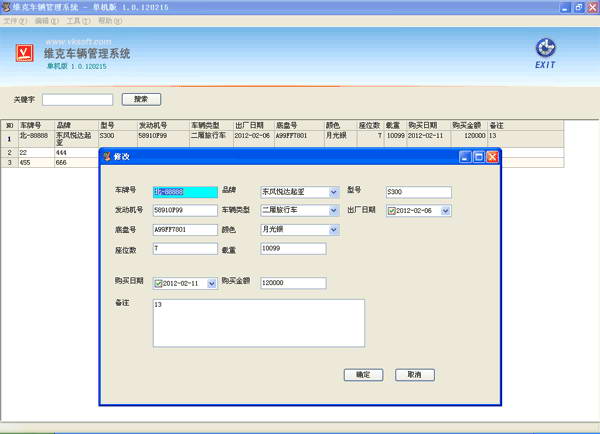Confirm with the 确定 button

[x=363, y=375]
